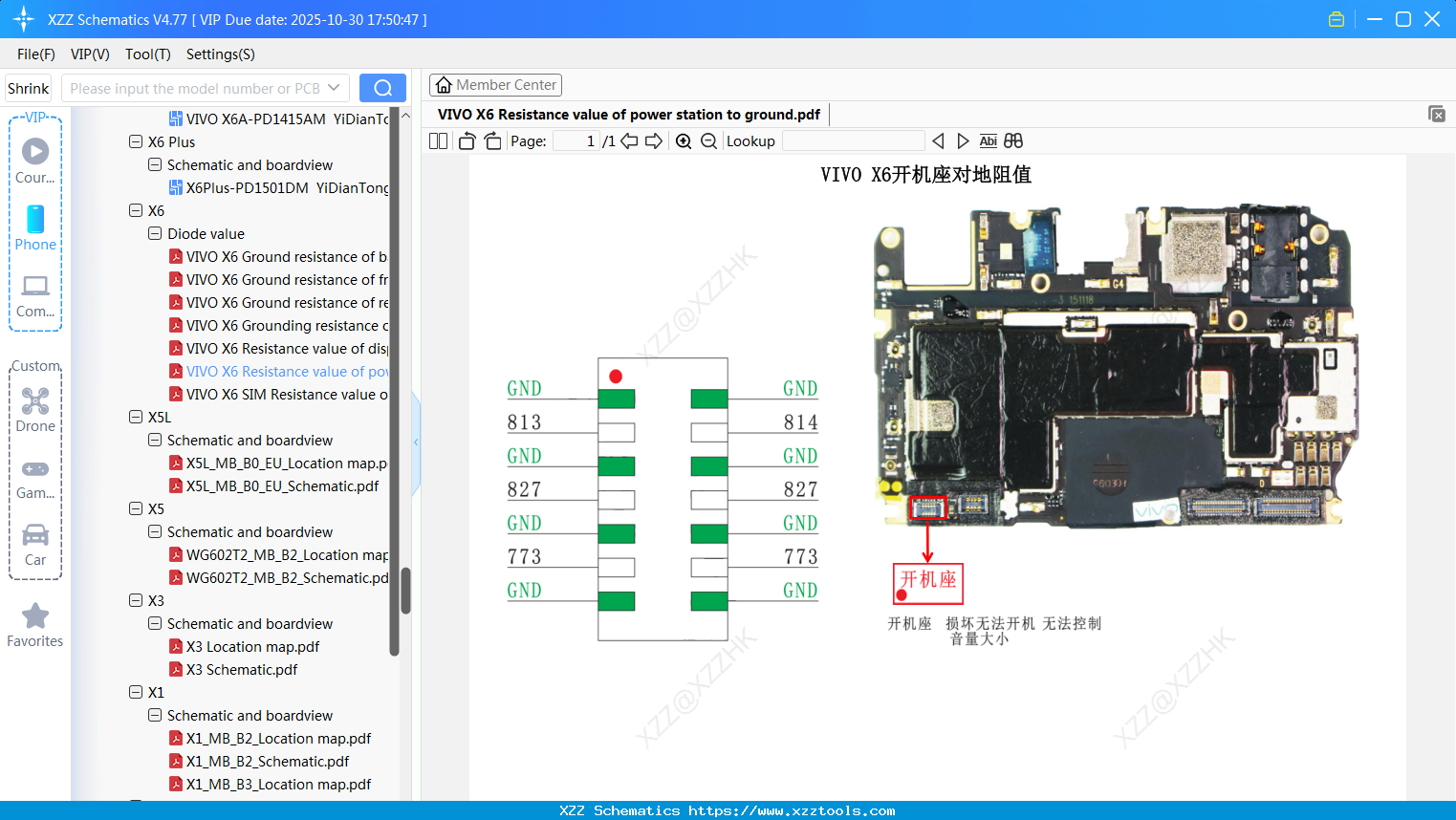
Task: Click the Member Center button
Action: coord(495,84)
